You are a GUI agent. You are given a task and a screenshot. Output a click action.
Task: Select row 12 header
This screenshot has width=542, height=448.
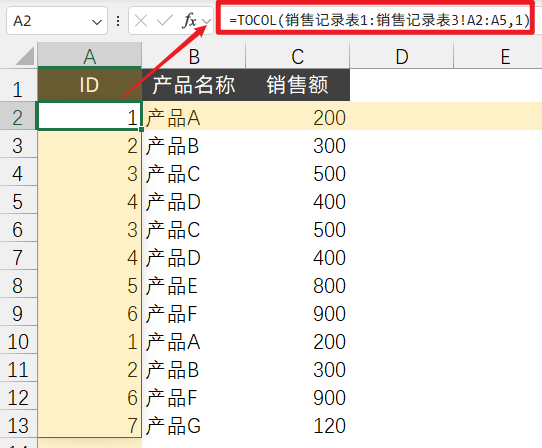(x=18, y=396)
